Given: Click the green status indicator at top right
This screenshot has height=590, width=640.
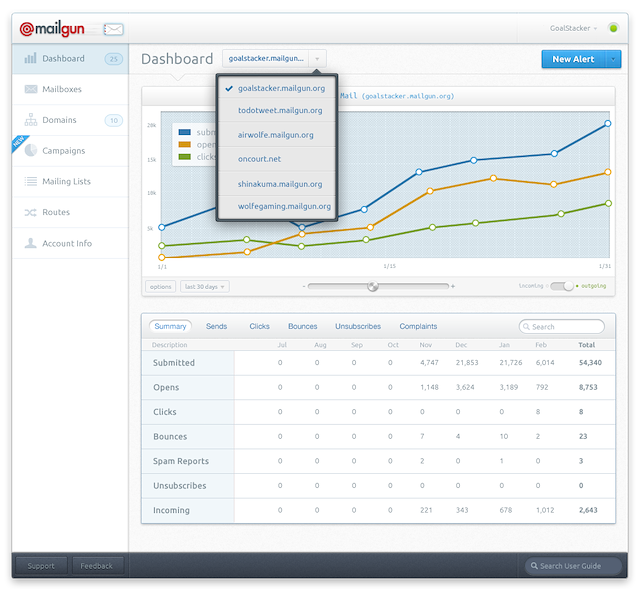Looking at the screenshot, I should click(x=613, y=28).
